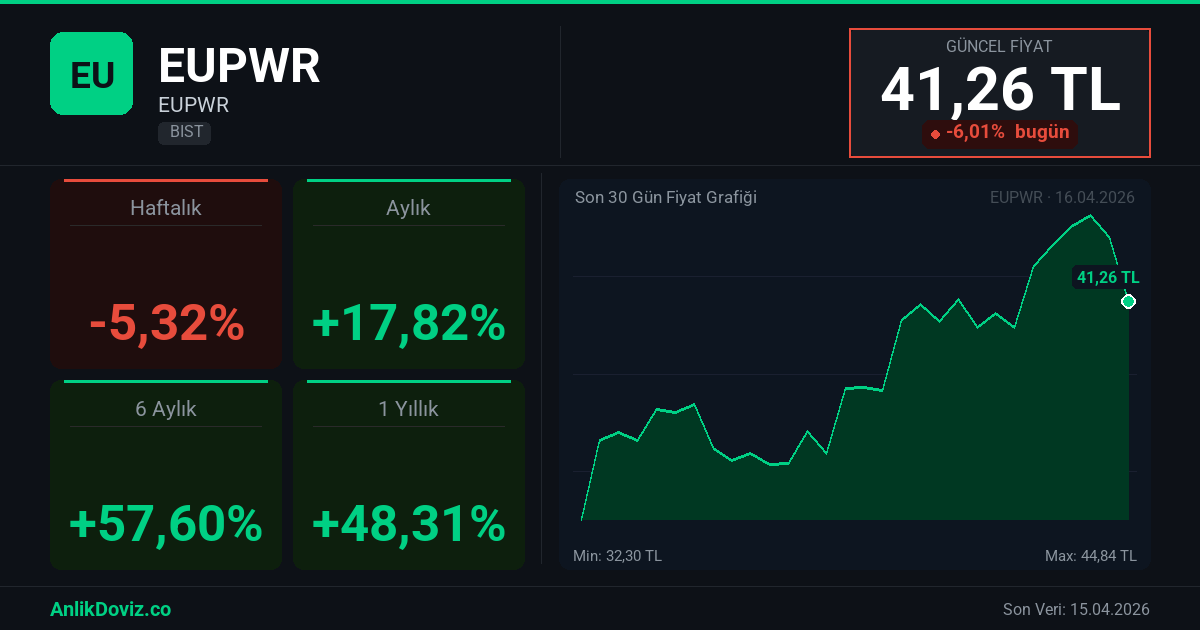Click the Min: 32,30 TL label

(617, 556)
